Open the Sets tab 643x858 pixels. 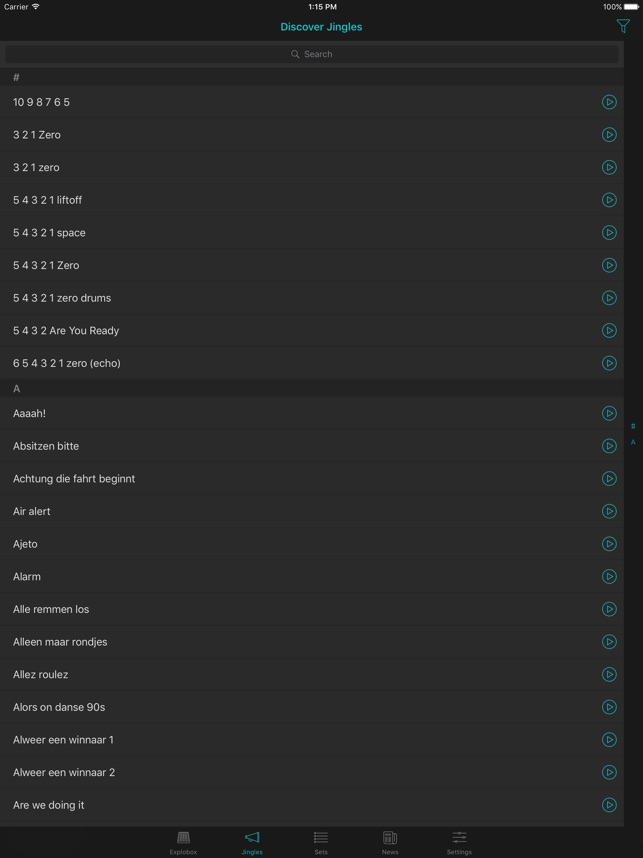(321, 843)
